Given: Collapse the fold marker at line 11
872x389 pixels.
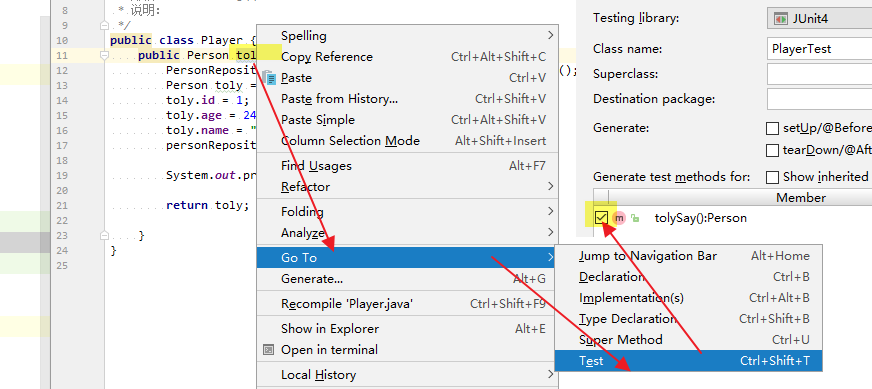Looking at the screenshot, I should click(x=103, y=55).
